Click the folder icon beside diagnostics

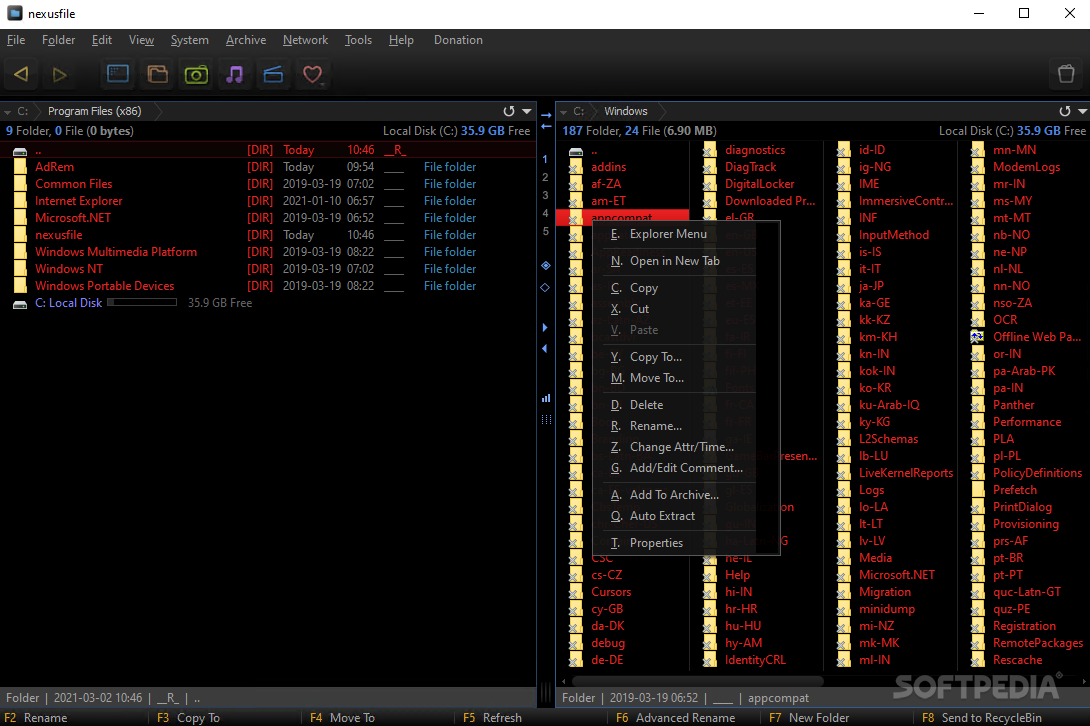(710, 150)
